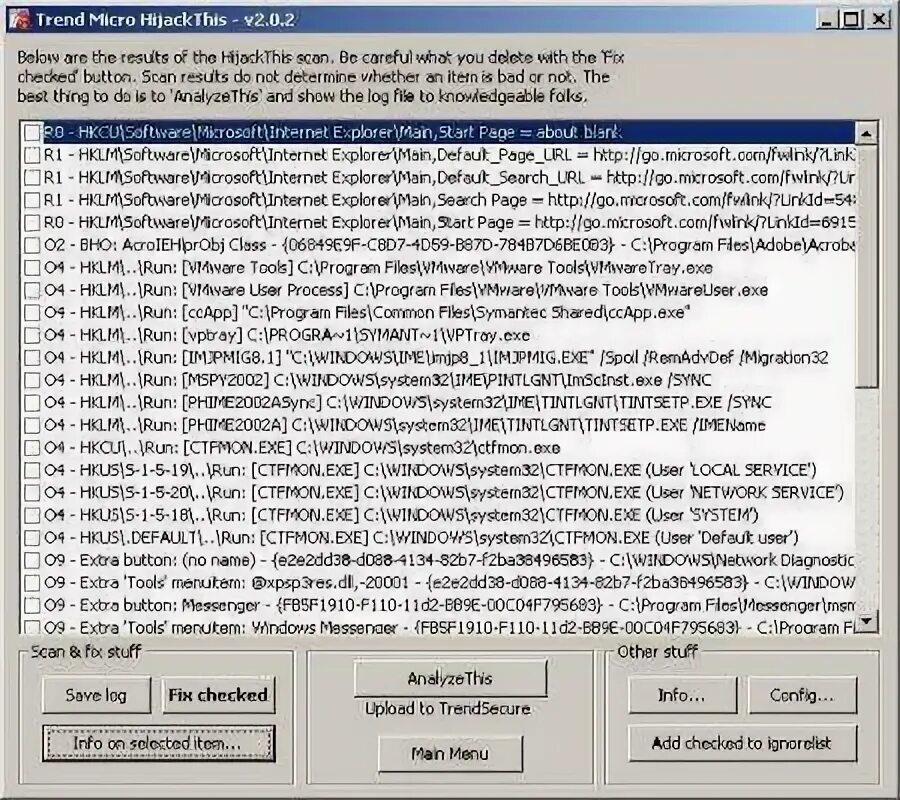Tick the CTFMON Default user entry checkbox

pyautogui.click(x=33, y=538)
